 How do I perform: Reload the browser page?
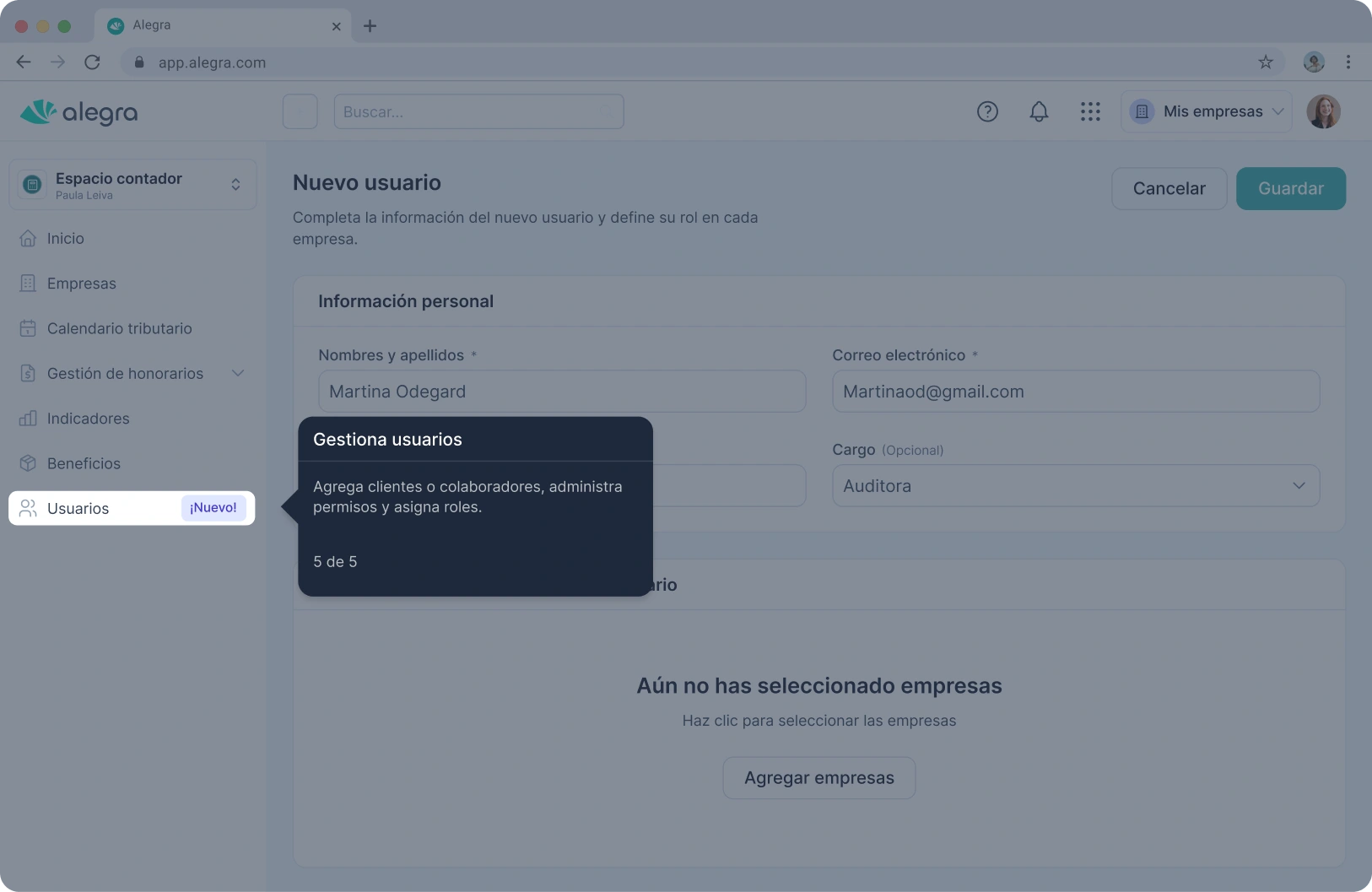pos(93,62)
